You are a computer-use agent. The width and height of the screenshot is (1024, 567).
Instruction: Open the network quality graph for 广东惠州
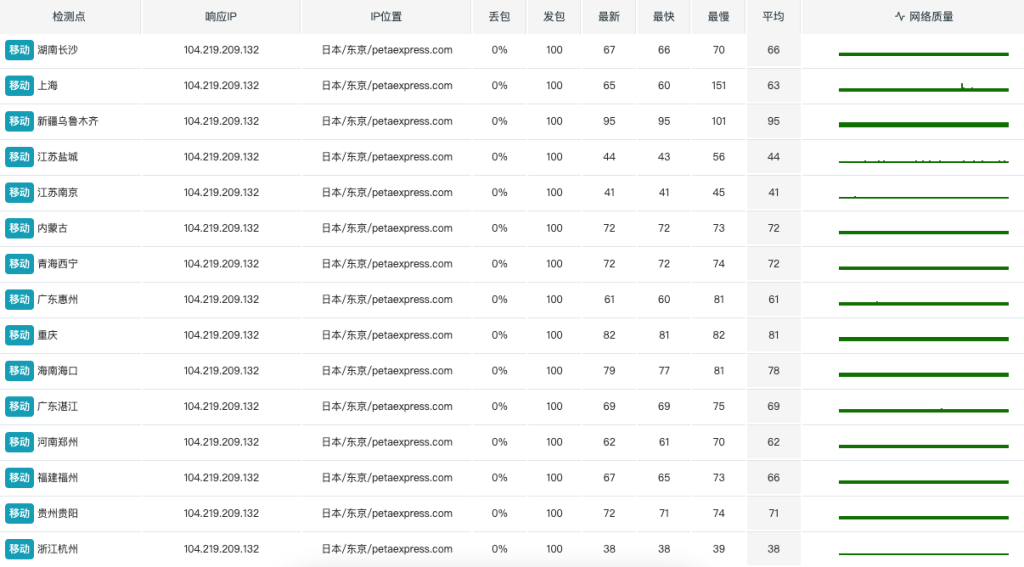pyautogui.click(x=923, y=303)
